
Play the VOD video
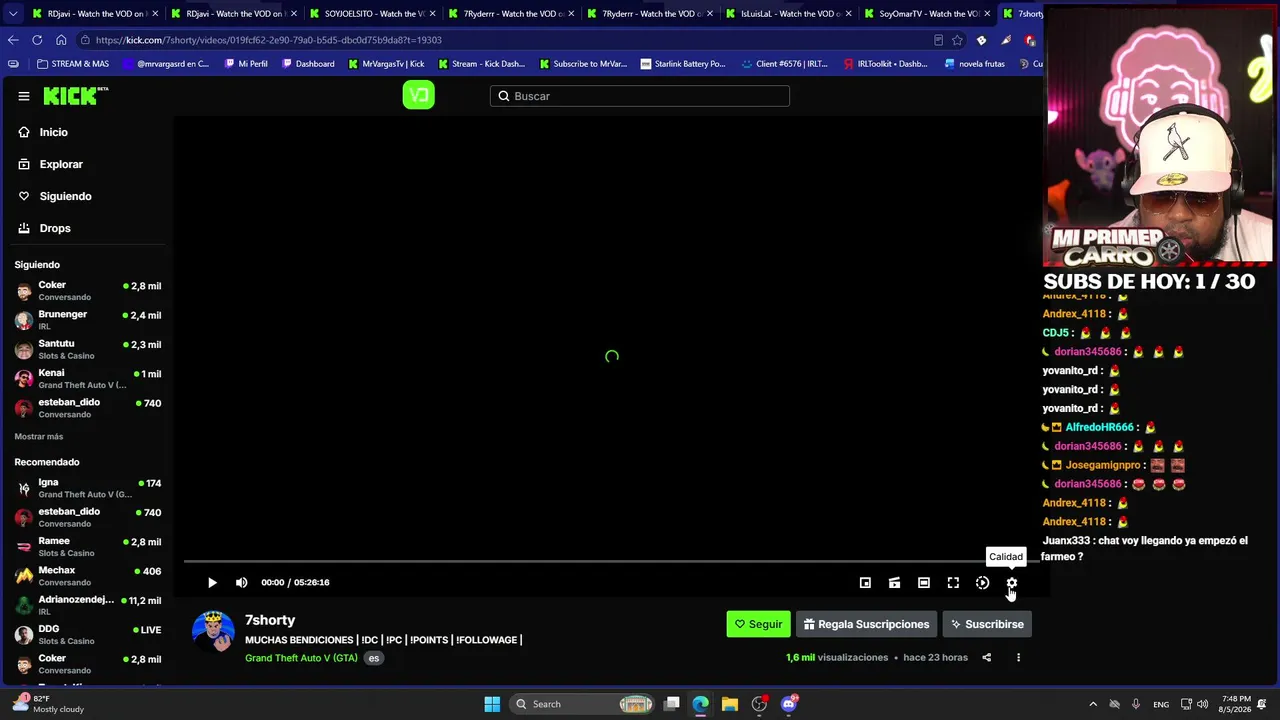[x=212, y=582]
